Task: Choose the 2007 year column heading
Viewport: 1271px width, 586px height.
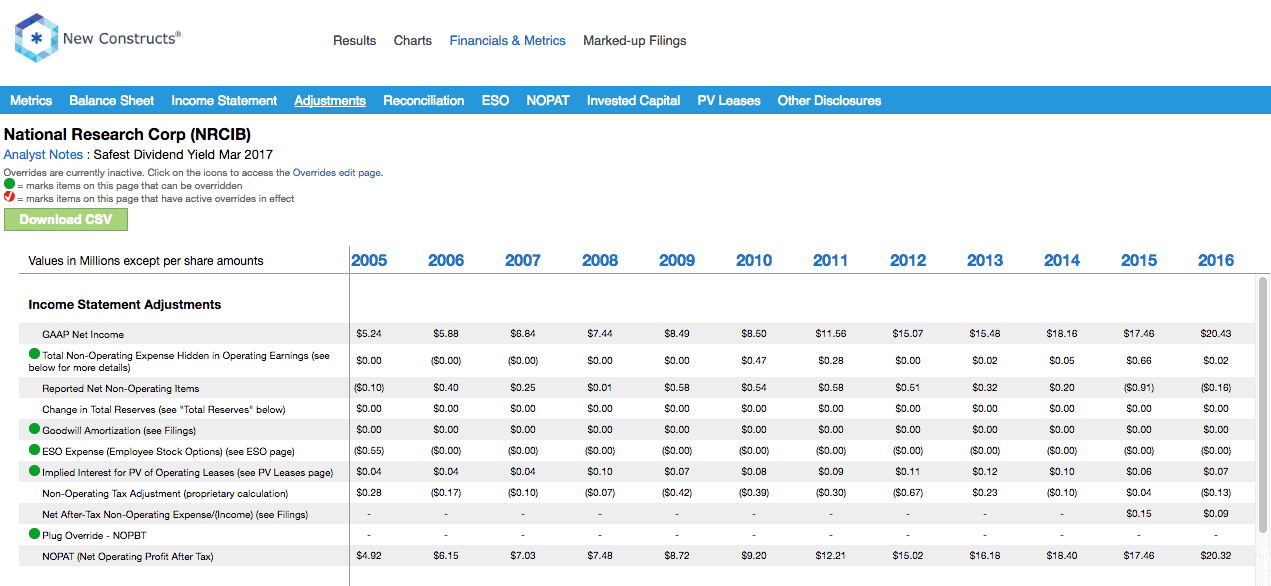Action: point(523,261)
